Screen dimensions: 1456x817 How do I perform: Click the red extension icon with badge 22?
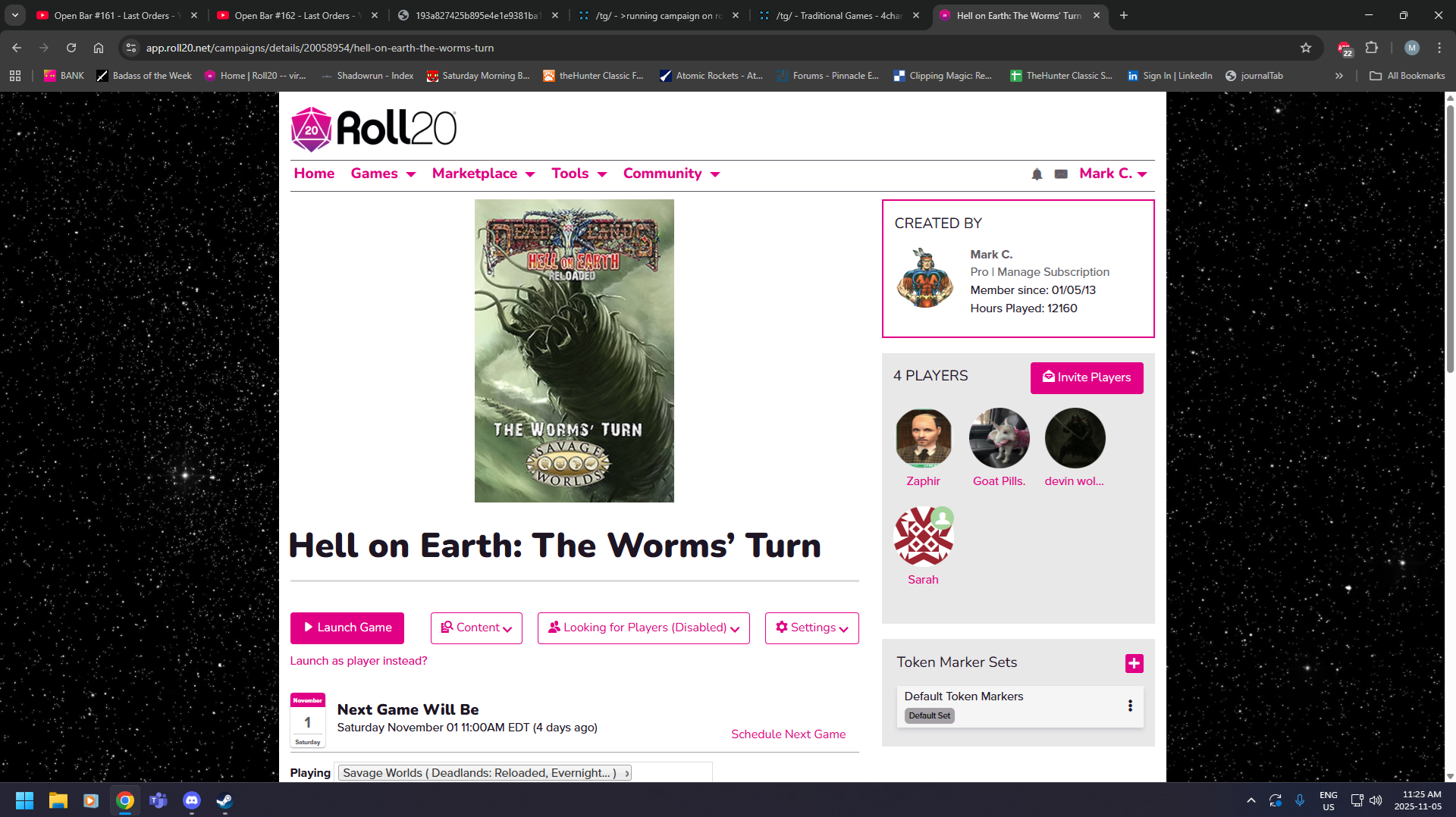[1345, 49]
